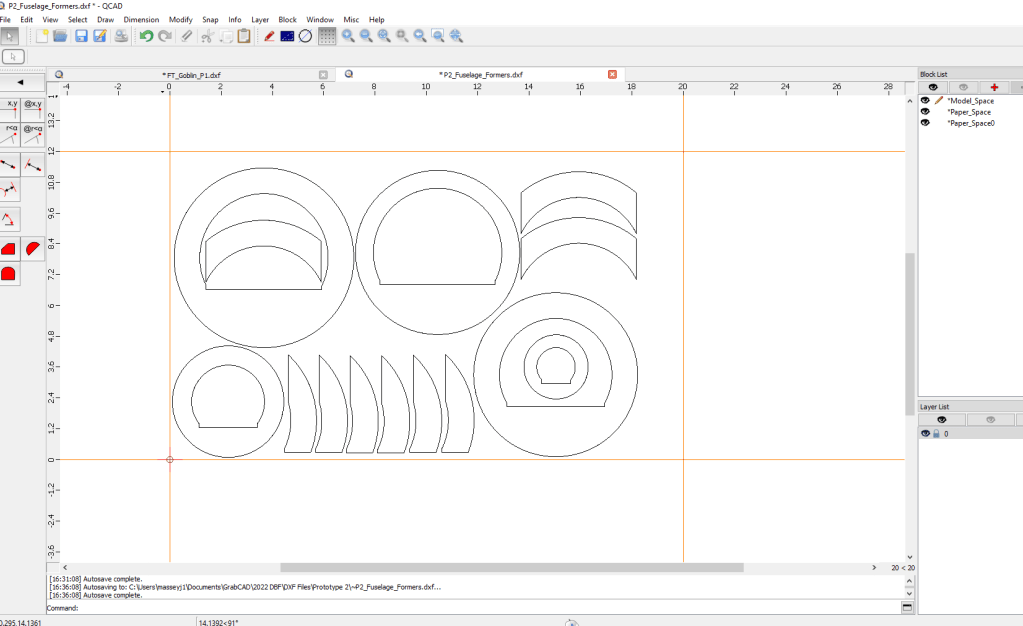Select the polar coordinate r<a tool
The width and height of the screenshot is (1023, 626).
tap(12, 135)
